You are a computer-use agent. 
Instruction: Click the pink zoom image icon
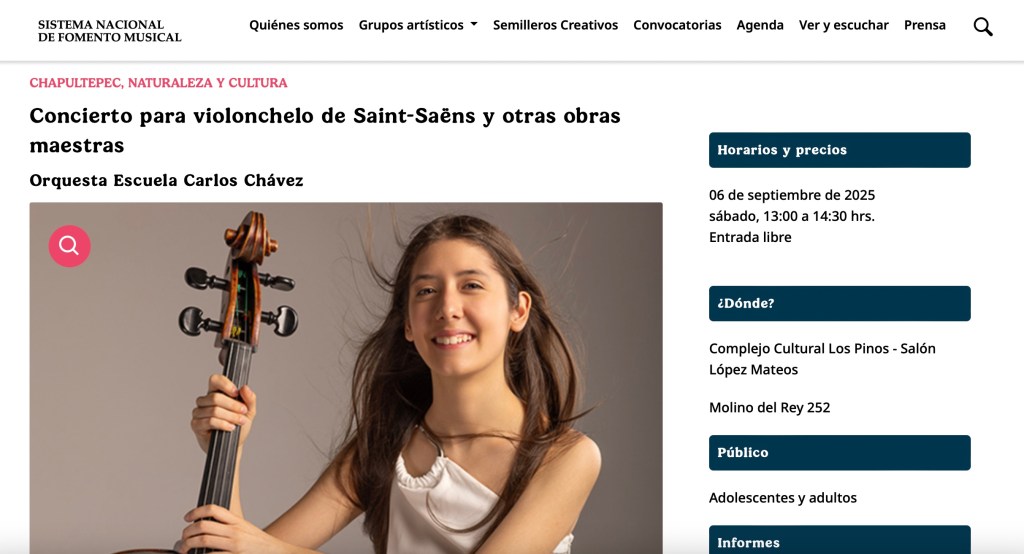[x=69, y=246]
